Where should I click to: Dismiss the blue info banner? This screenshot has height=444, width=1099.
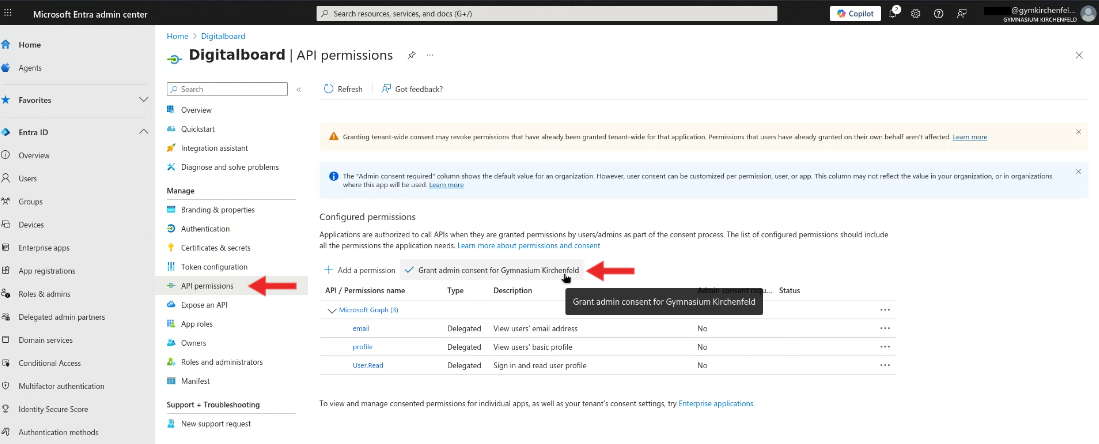[x=1078, y=171]
